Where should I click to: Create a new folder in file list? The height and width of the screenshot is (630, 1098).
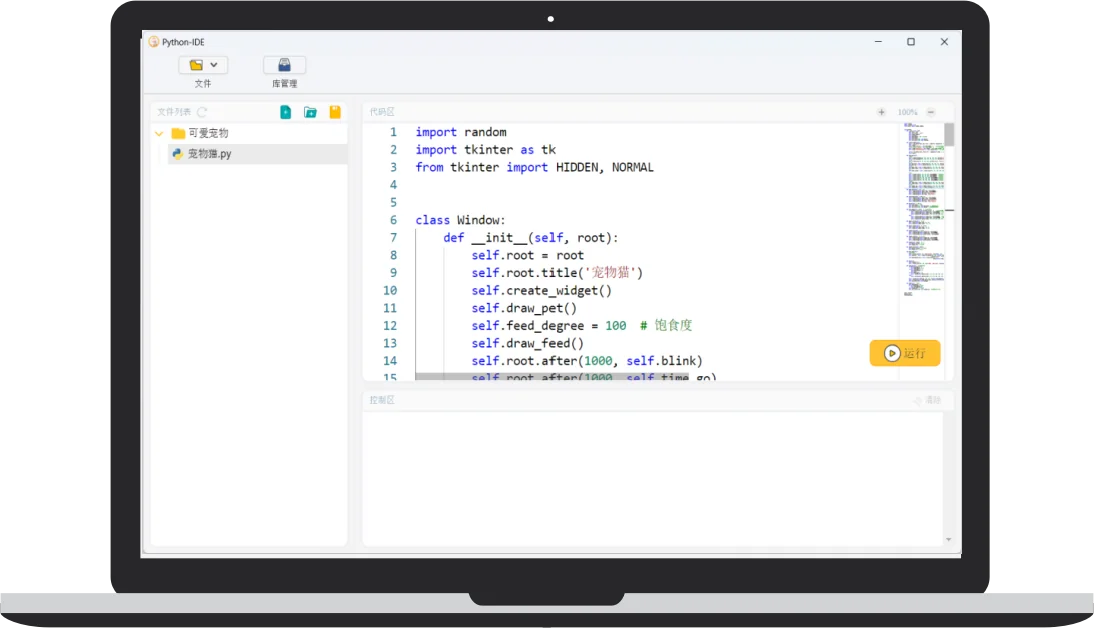click(310, 112)
